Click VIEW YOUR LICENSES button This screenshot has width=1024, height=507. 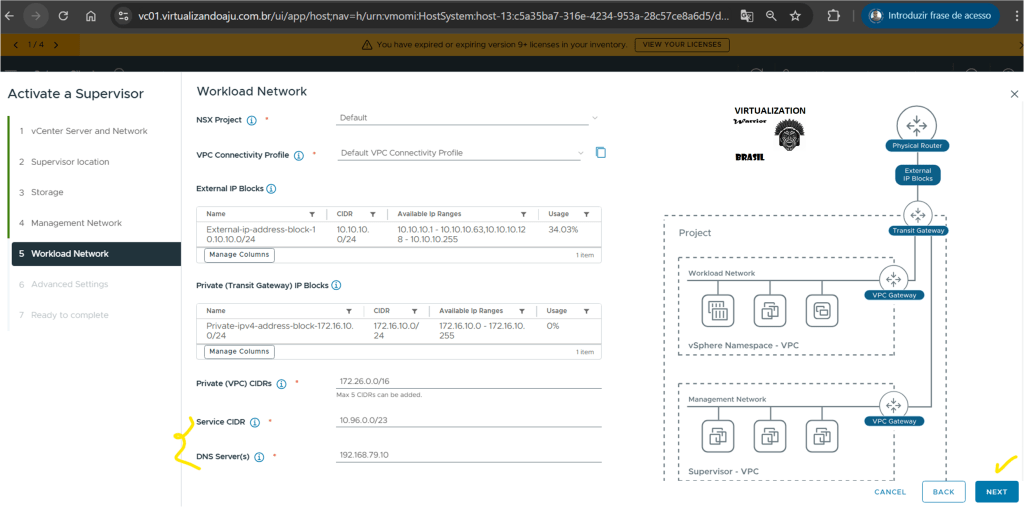[x=681, y=45]
